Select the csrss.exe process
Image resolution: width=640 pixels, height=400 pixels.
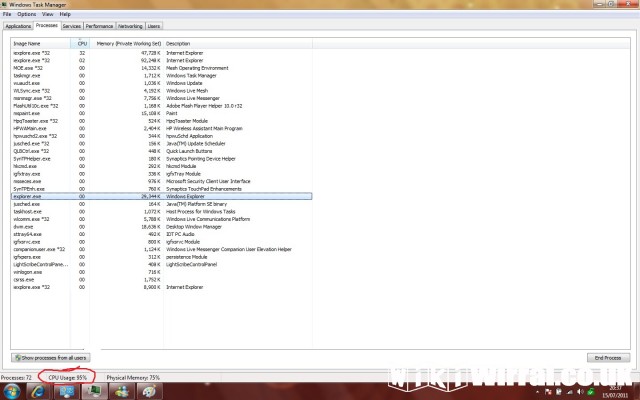162,280
